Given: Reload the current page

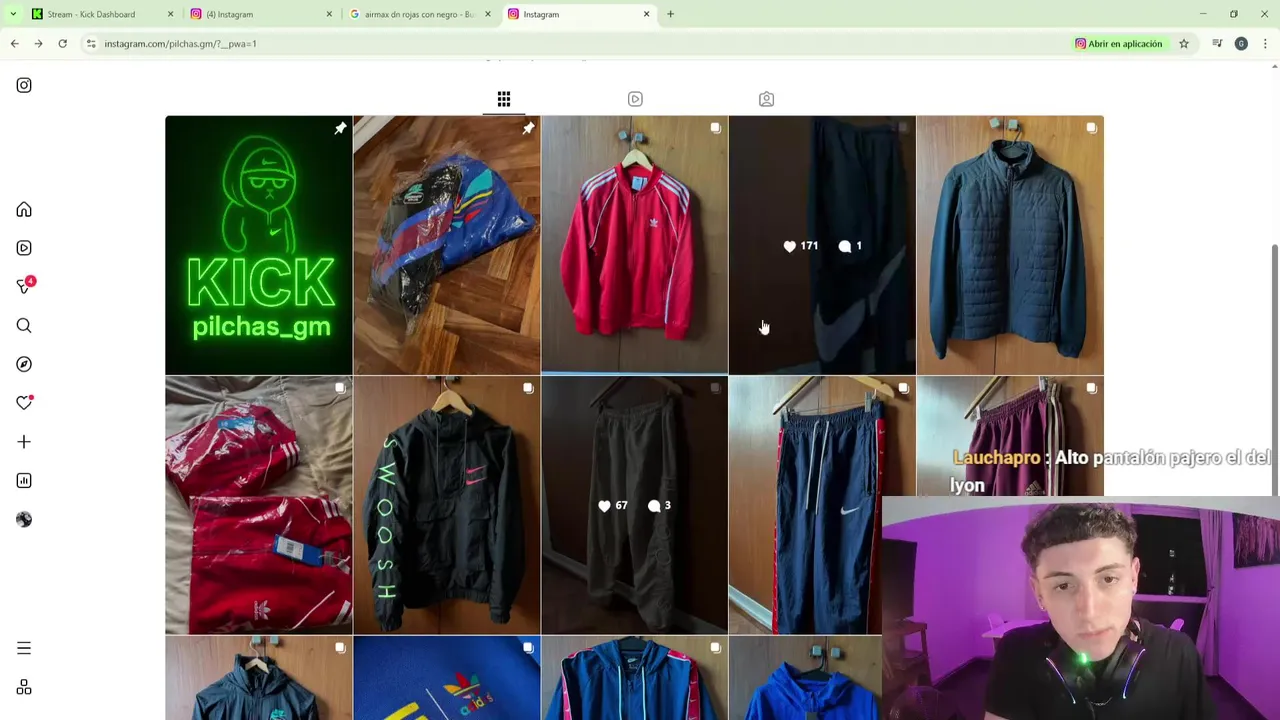Looking at the screenshot, I should 62,44.
